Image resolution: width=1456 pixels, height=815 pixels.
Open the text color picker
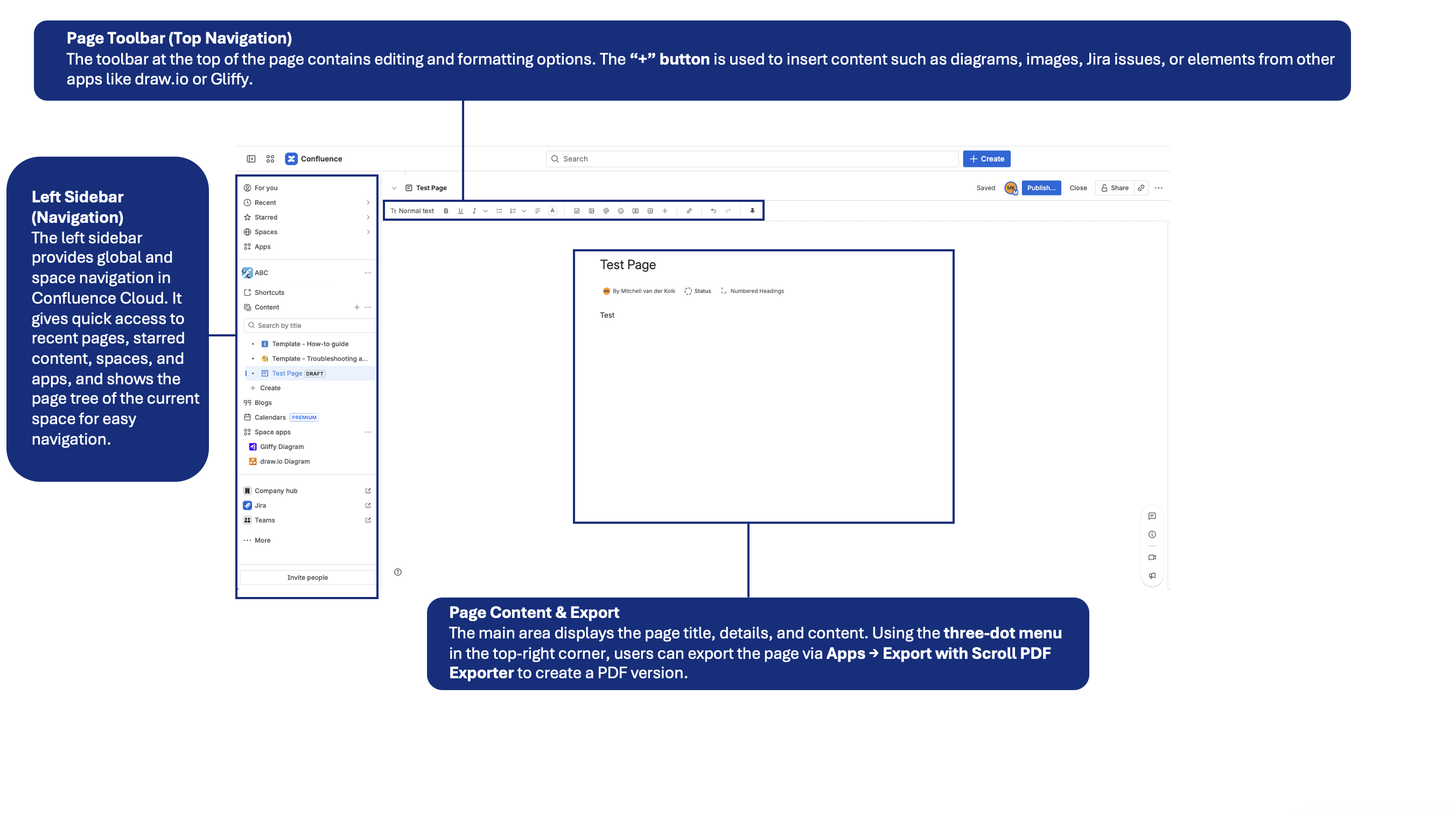click(x=552, y=211)
